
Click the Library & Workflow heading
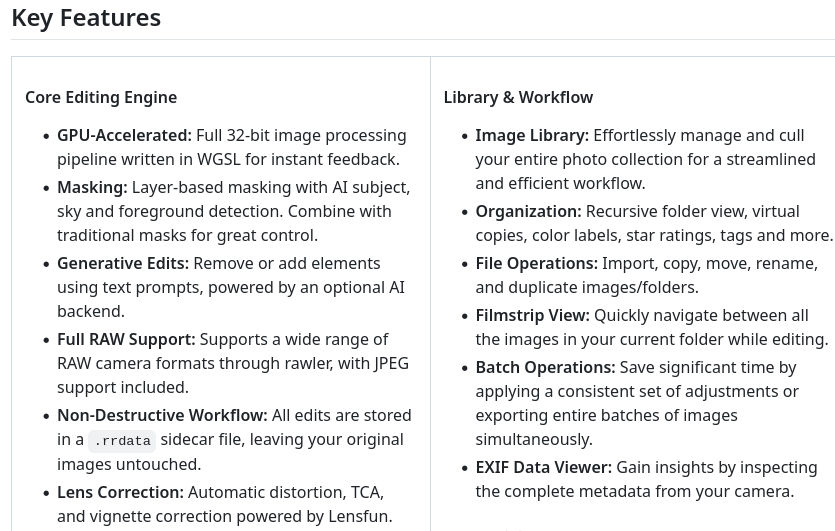tap(518, 97)
